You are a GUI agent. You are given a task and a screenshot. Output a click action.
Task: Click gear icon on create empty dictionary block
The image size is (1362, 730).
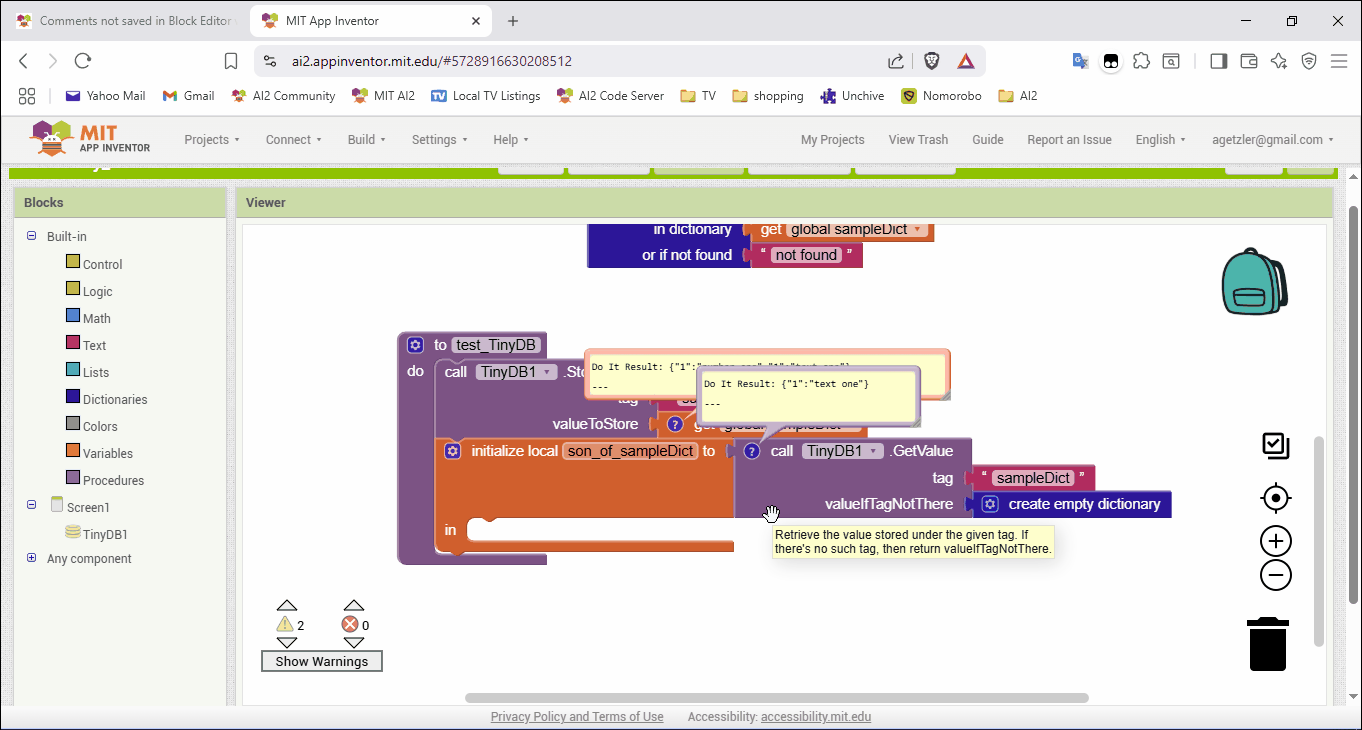pyautogui.click(x=990, y=504)
